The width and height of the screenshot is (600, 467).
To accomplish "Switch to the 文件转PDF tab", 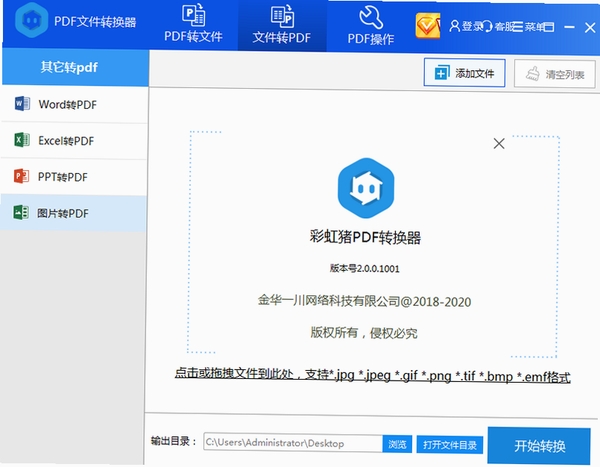I will tap(282, 25).
